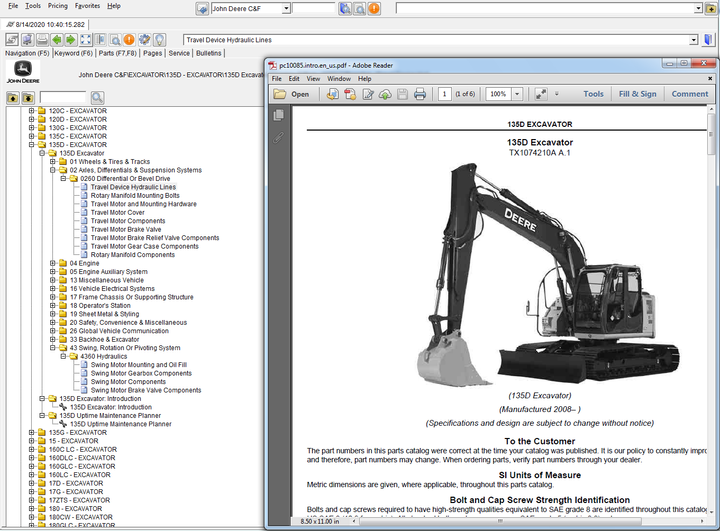The image size is (720, 531).
Task: Open the gear settings icon
Action: point(145,40)
